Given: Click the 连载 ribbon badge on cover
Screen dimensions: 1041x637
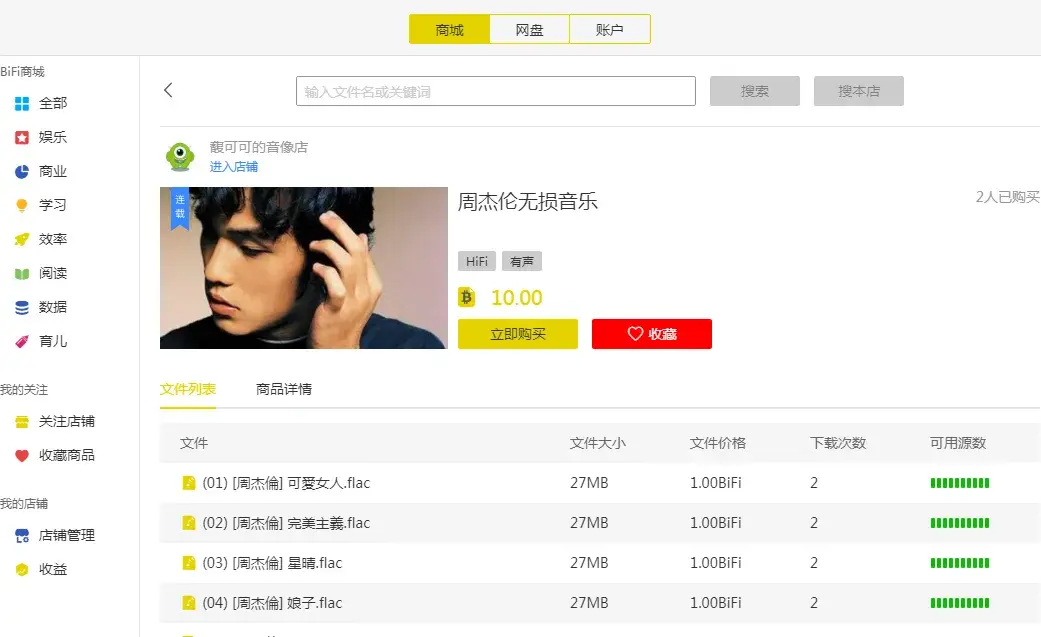Looking at the screenshot, I should (x=180, y=208).
